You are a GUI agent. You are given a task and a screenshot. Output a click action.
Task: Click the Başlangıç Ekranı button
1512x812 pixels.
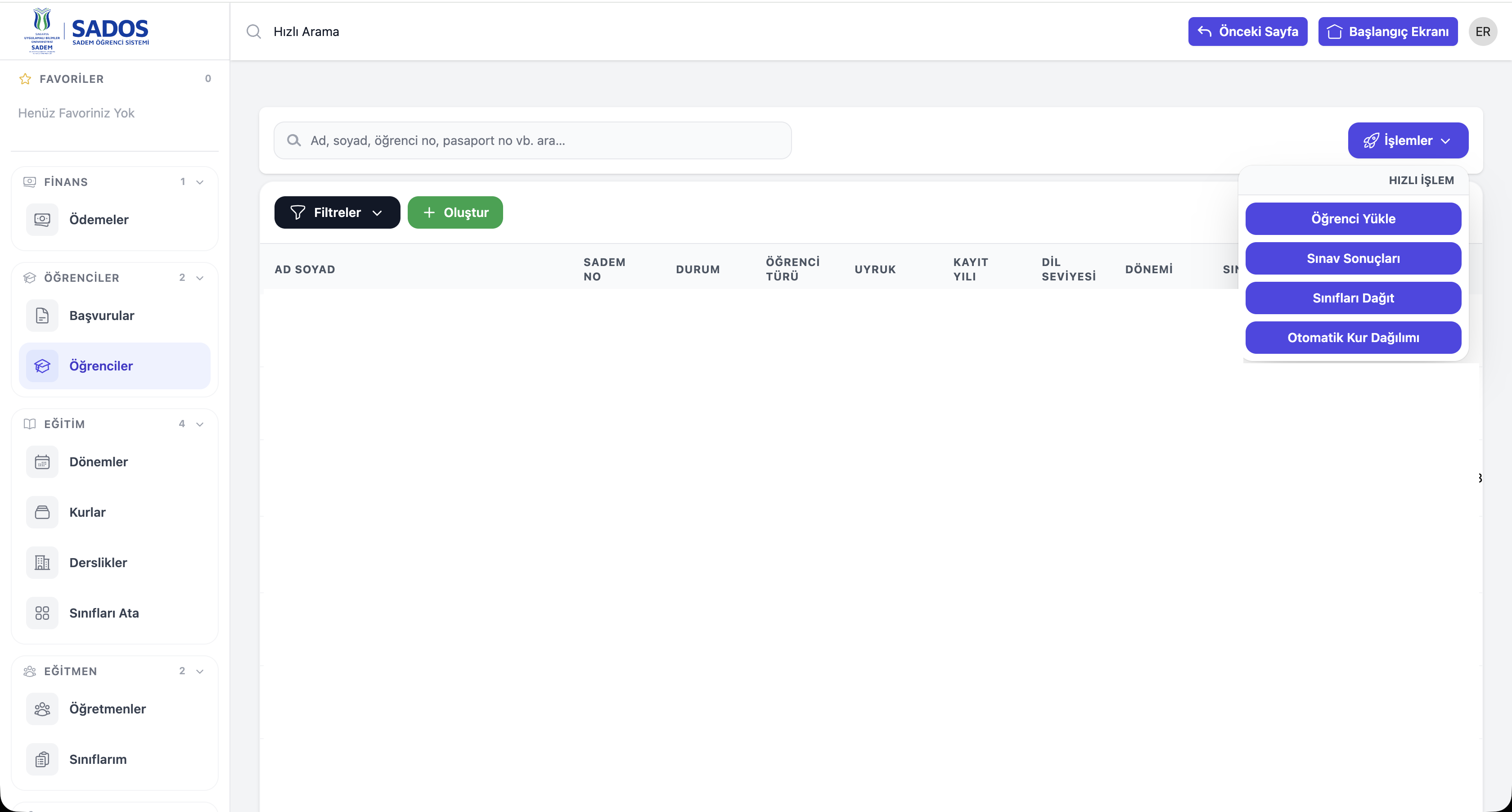[1387, 31]
